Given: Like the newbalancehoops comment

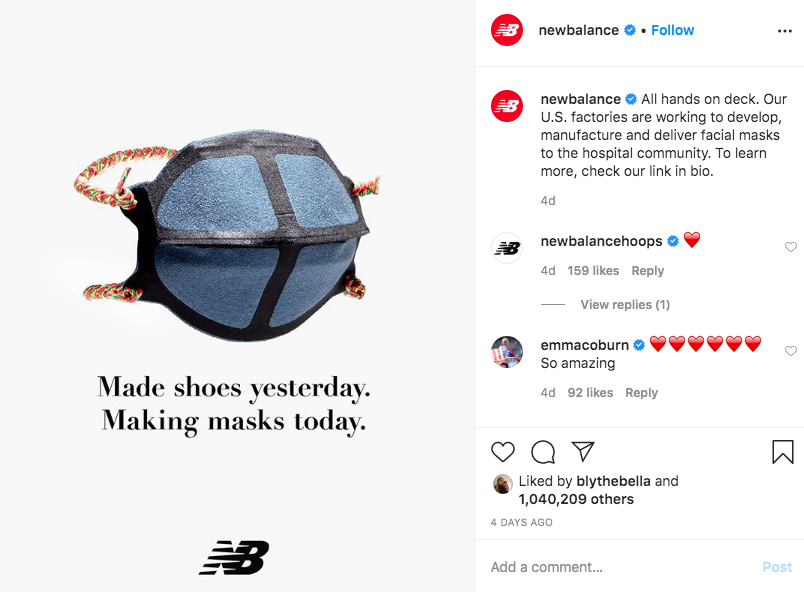Looking at the screenshot, I should (791, 247).
